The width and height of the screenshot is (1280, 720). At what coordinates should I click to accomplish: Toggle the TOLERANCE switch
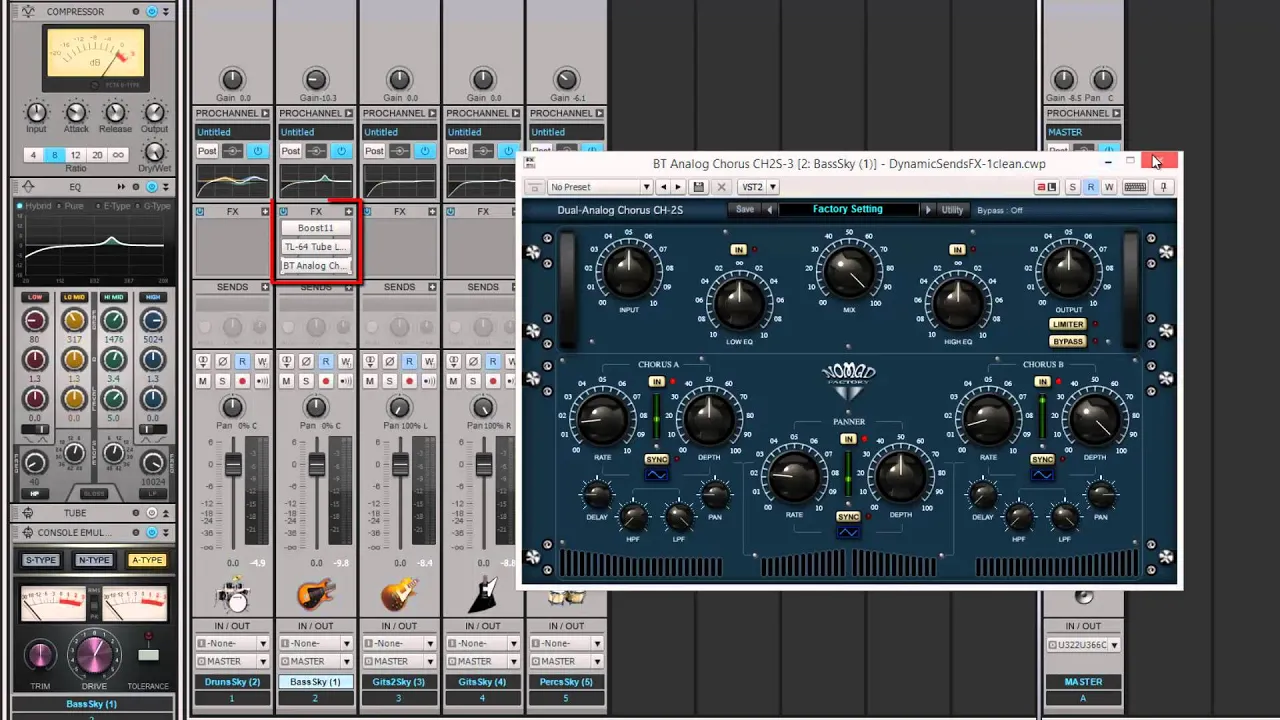(x=148, y=655)
